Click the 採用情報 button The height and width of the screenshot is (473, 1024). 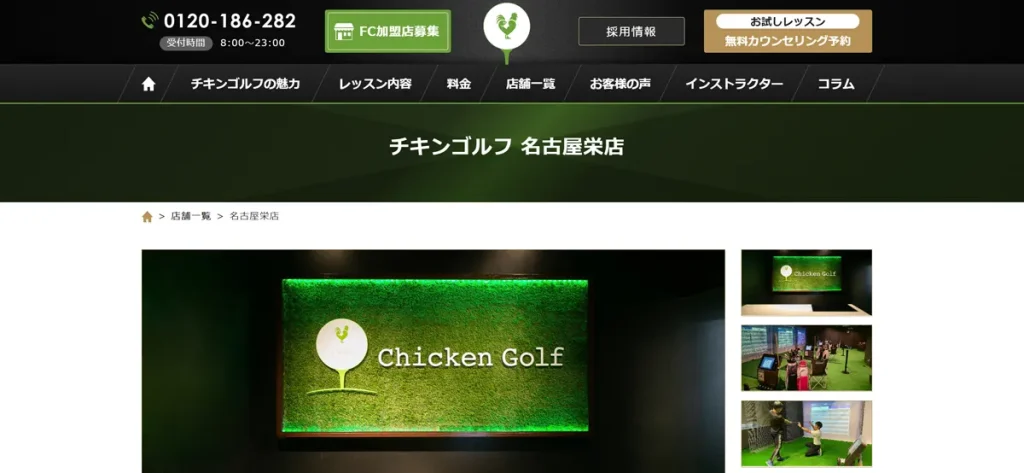point(631,31)
